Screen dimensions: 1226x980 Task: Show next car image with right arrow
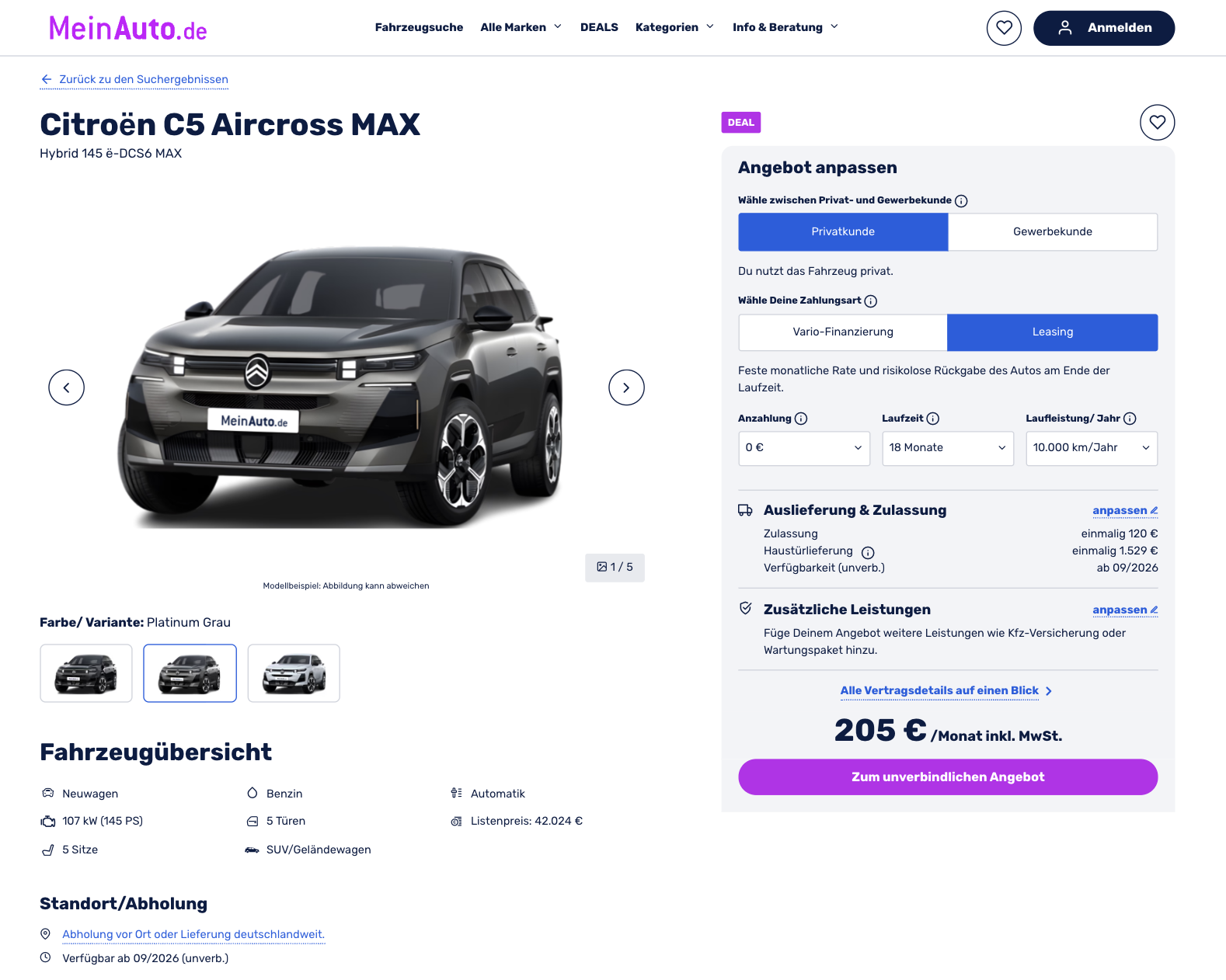pos(626,387)
